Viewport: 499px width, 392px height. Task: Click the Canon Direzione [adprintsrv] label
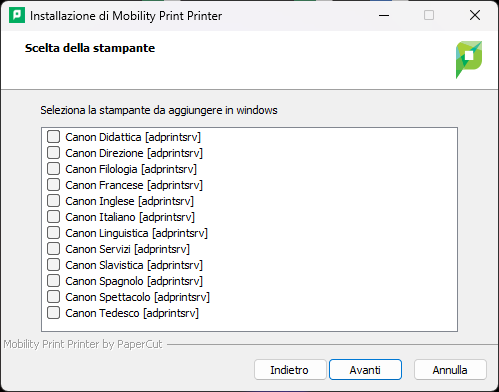tap(134, 153)
